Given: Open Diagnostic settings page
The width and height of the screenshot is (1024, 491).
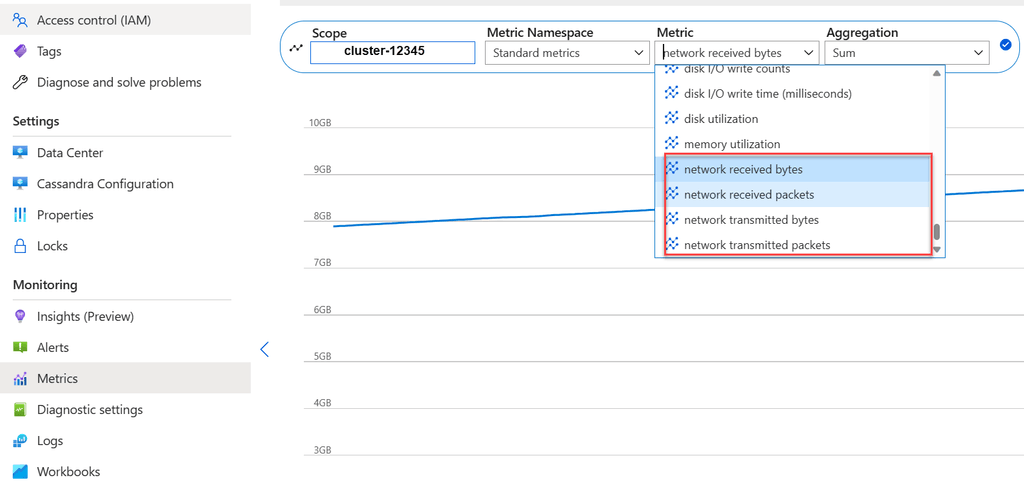Looking at the screenshot, I should 89,410.
